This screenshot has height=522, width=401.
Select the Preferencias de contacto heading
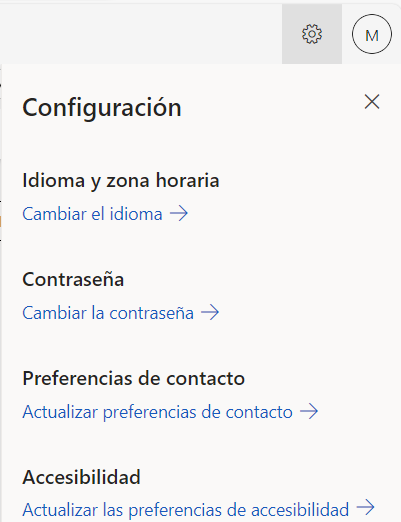(x=134, y=378)
